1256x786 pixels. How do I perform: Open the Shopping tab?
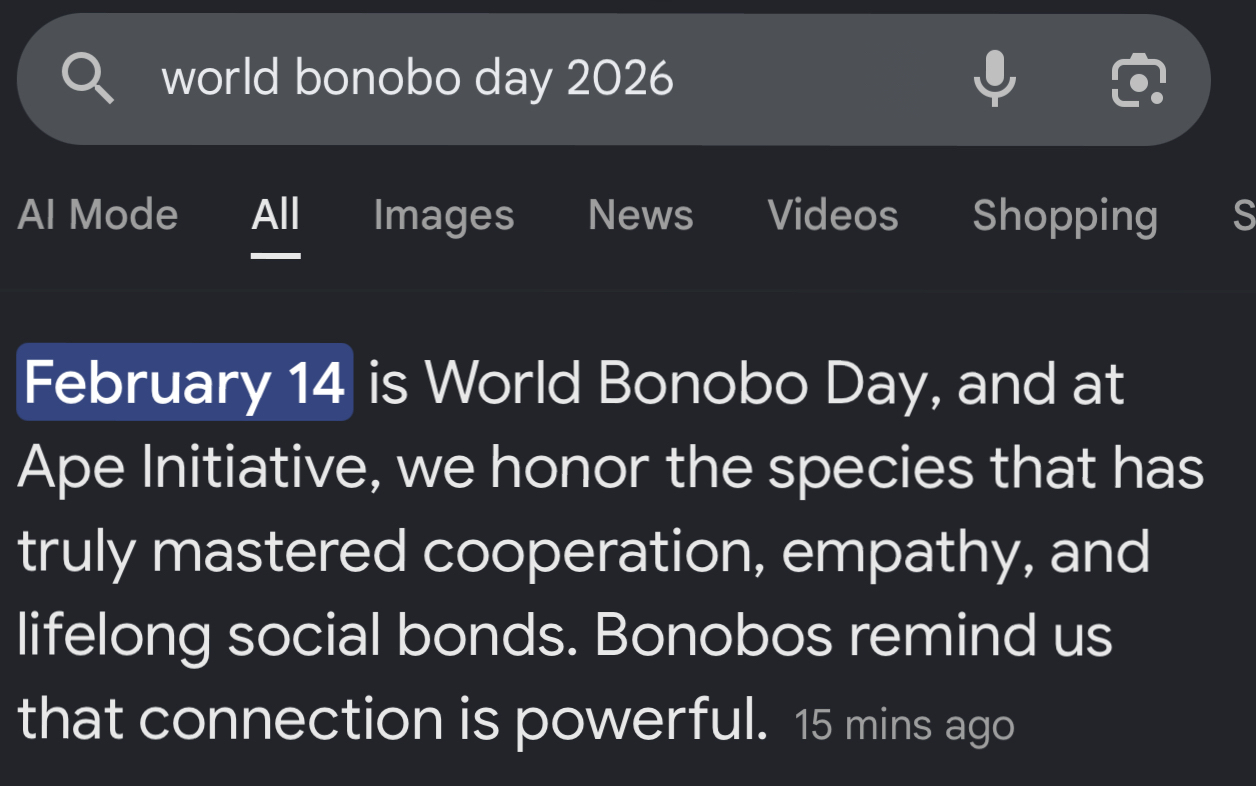1064,215
